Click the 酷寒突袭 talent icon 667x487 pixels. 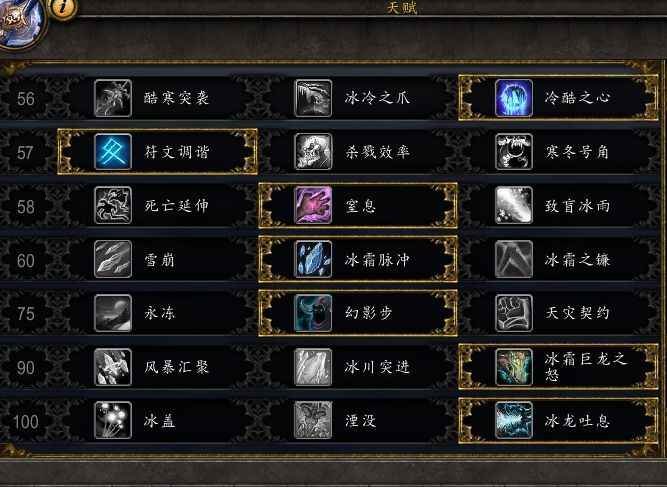click(x=113, y=98)
